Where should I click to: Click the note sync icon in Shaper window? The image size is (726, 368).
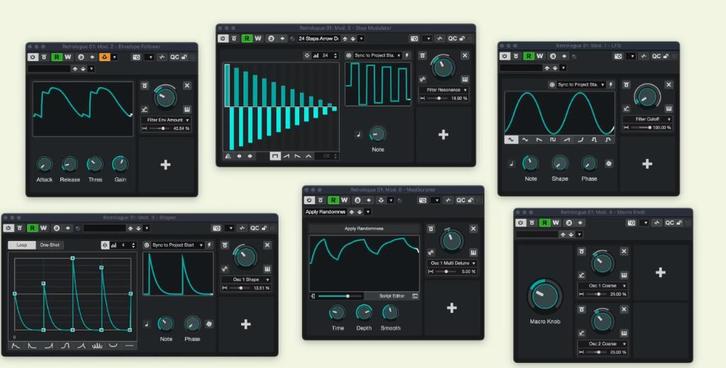[147, 324]
